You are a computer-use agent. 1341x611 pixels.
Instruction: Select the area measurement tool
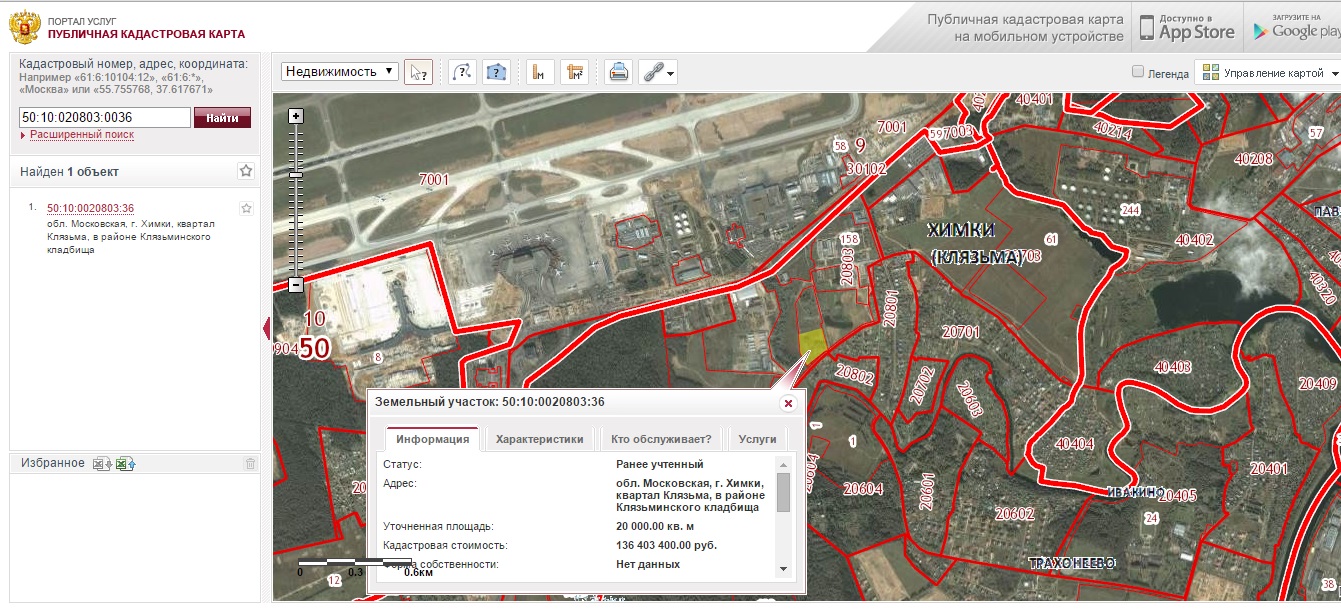574,72
